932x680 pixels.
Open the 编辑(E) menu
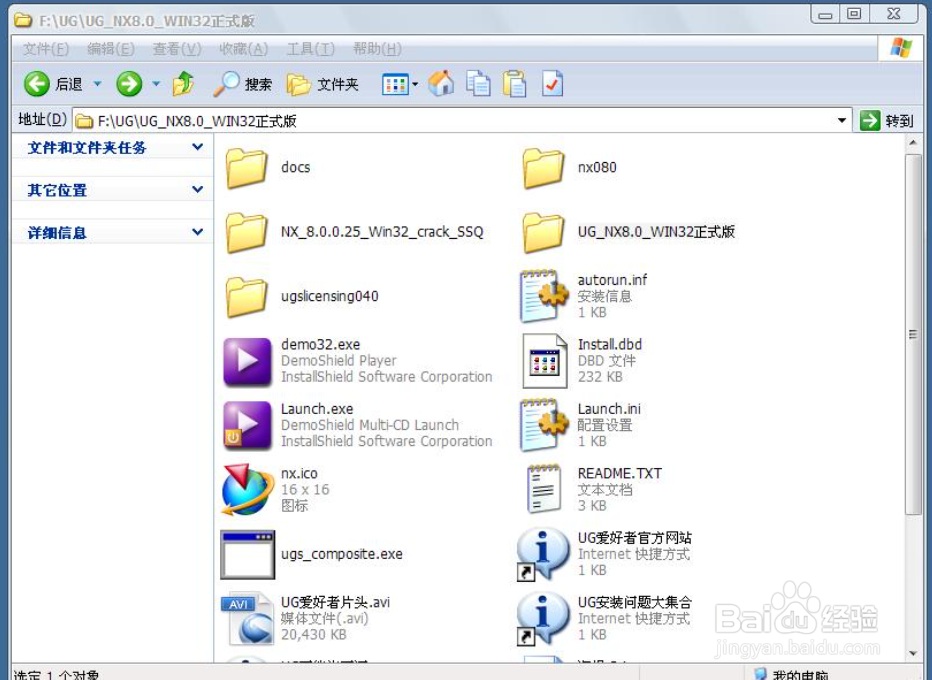point(111,49)
